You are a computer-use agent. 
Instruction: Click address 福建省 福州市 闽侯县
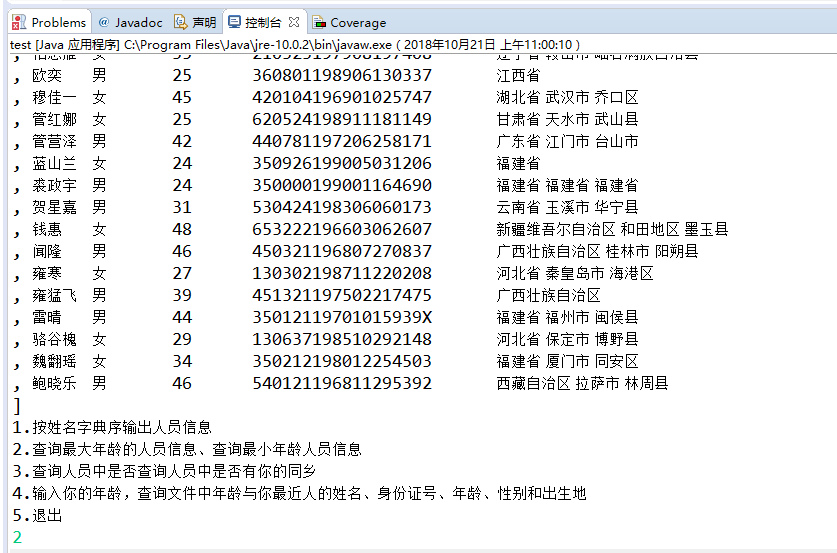[567, 317]
